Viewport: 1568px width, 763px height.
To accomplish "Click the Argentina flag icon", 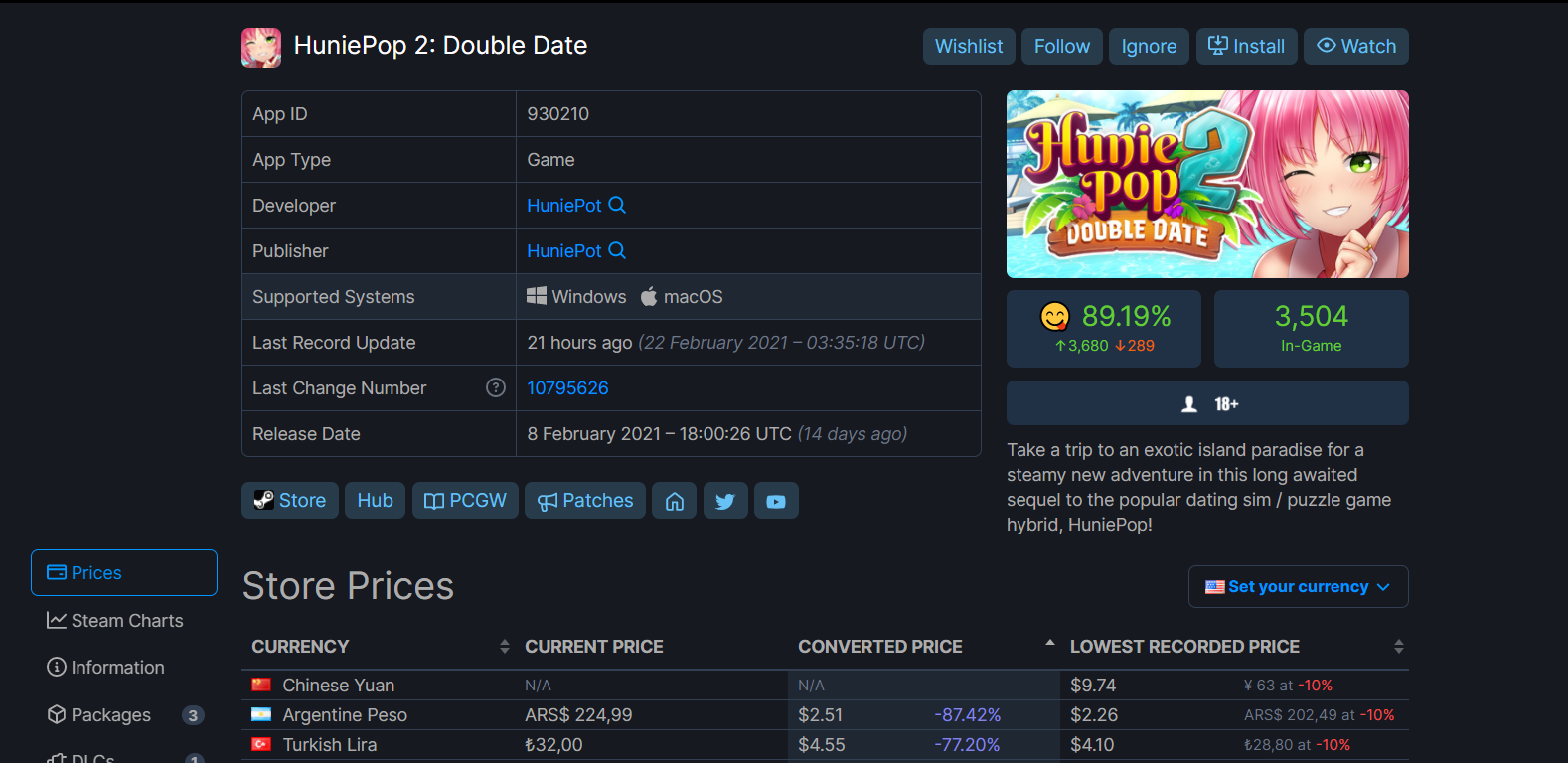I will pyautogui.click(x=261, y=714).
